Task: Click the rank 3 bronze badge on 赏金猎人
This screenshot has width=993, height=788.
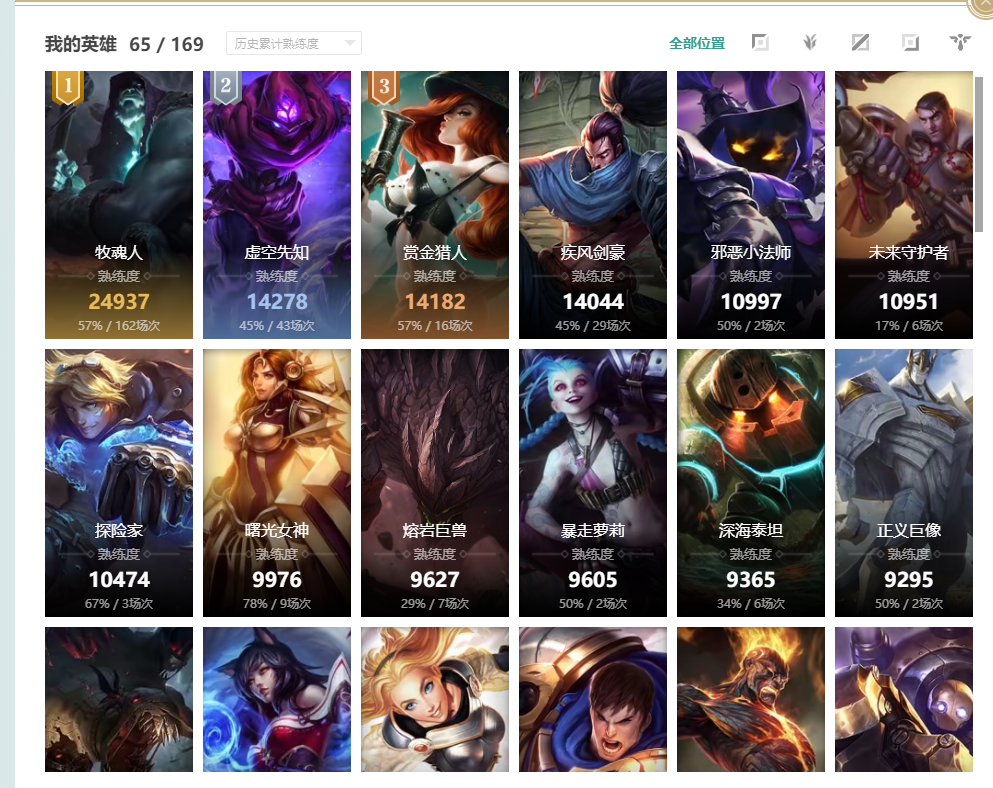Action: click(x=384, y=87)
